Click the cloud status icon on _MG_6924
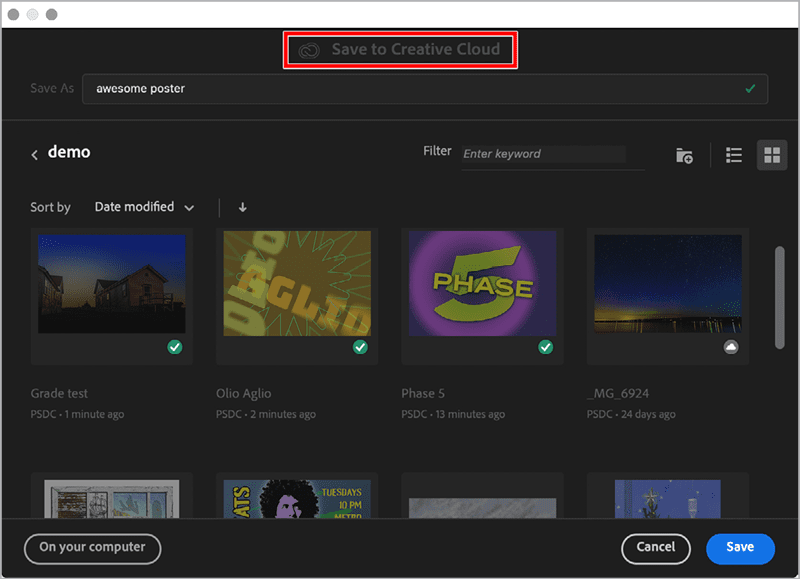This screenshot has width=800, height=579. pyautogui.click(x=731, y=347)
